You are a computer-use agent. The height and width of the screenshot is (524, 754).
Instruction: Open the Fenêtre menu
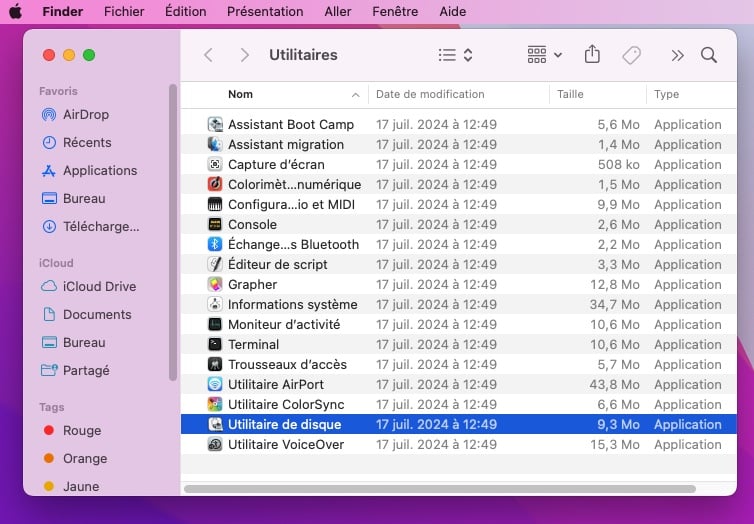tap(395, 11)
